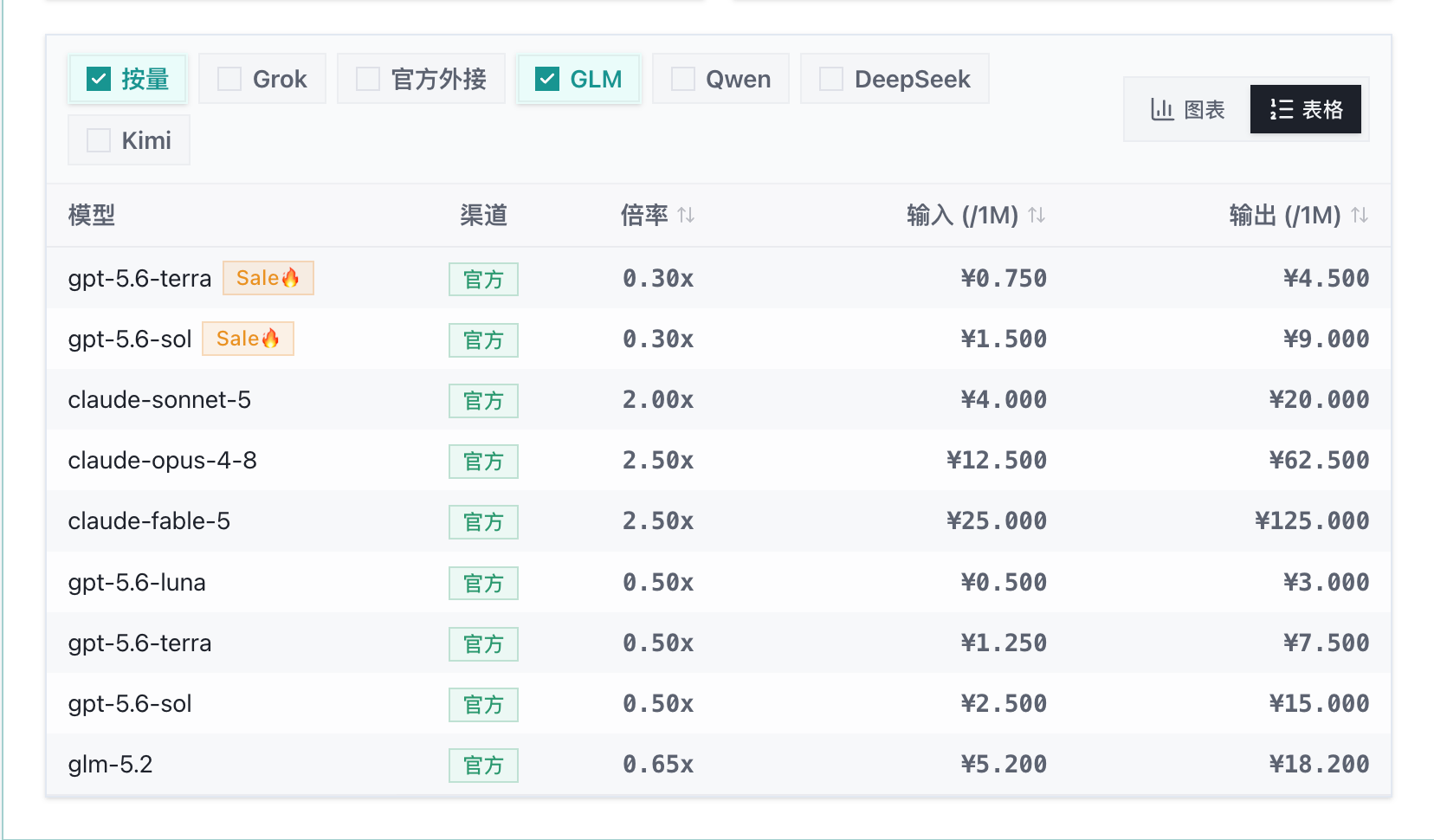
Task: Click the claude-fable-5 model name
Action: tap(149, 520)
